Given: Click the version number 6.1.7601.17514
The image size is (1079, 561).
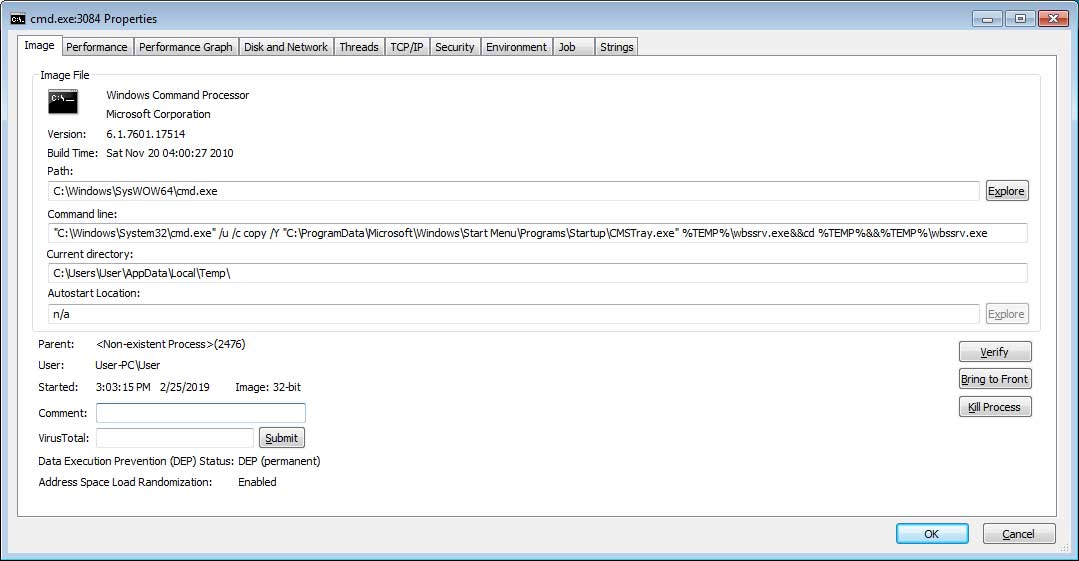Looking at the screenshot, I should [x=145, y=134].
